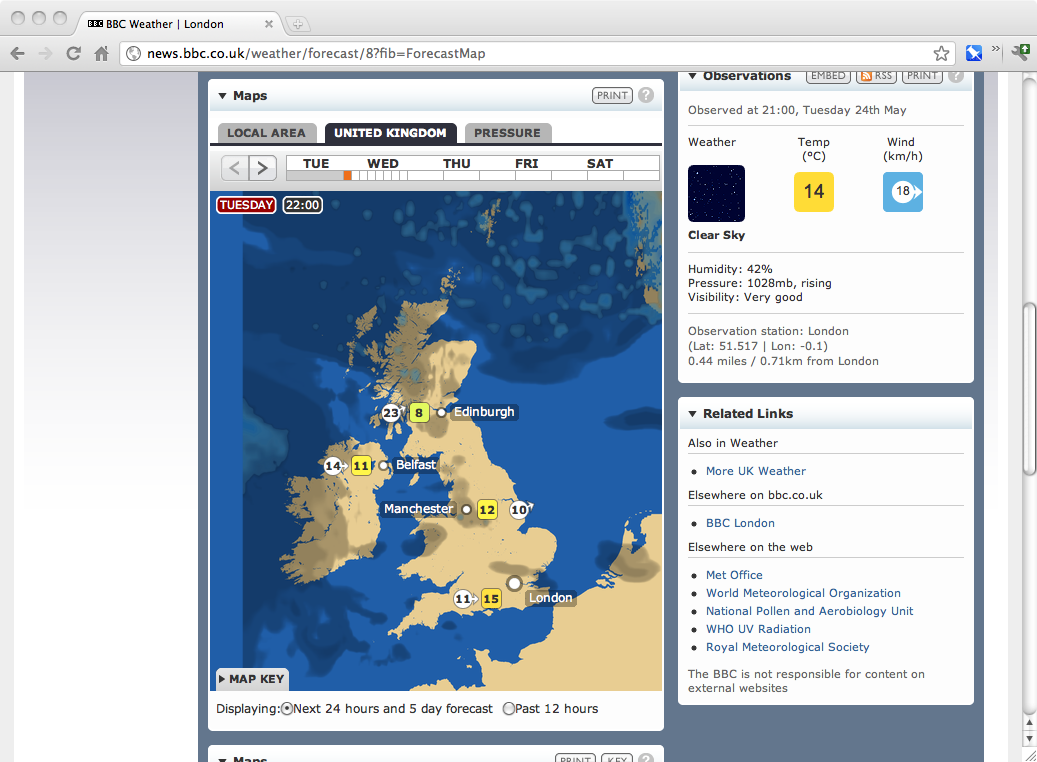1037x762 pixels.
Task: Collapse the Maps panel triangle
Action: pyautogui.click(x=222, y=96)
